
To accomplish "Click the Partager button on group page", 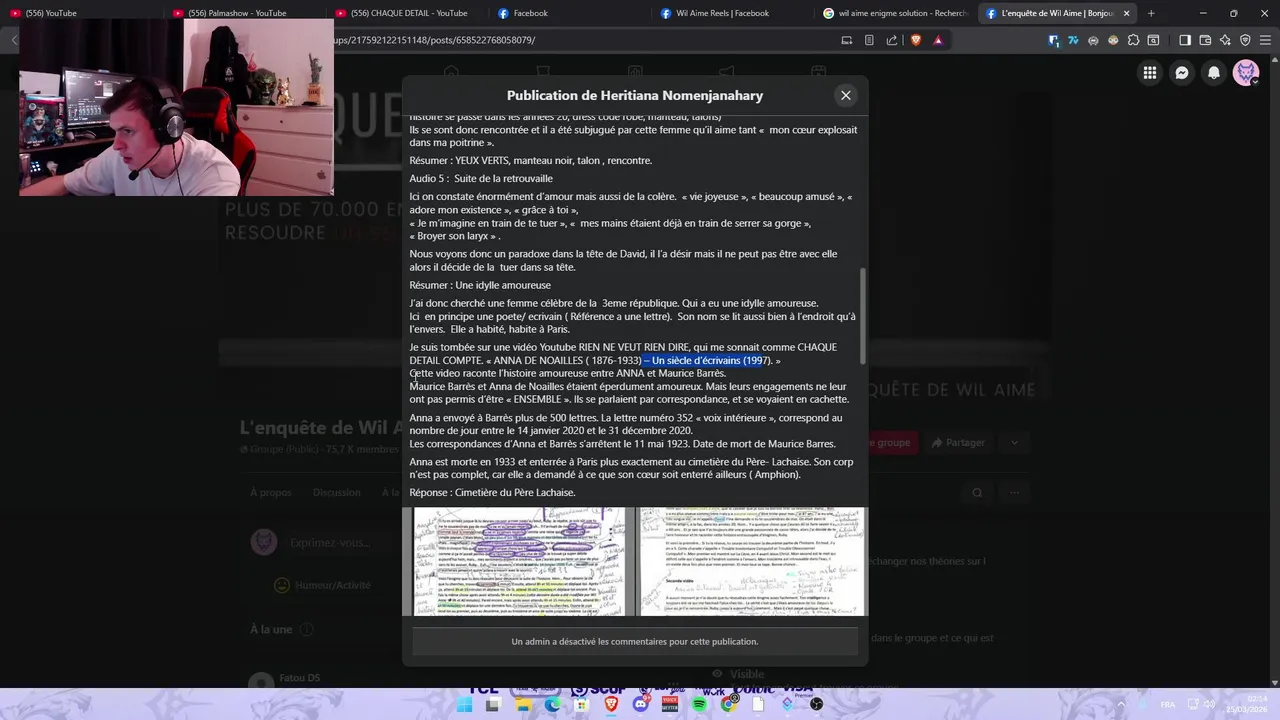I will tap(957, 442).
